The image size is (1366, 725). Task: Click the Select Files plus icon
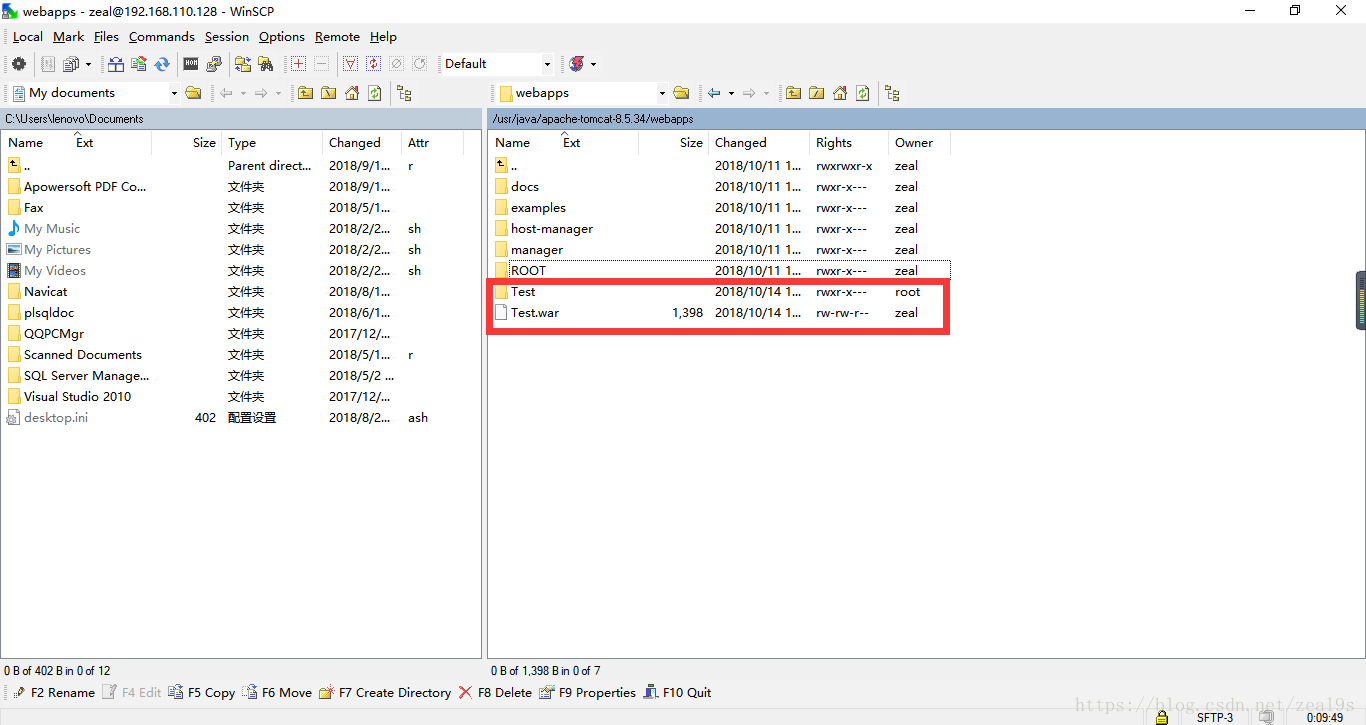[x=298, y=64]
